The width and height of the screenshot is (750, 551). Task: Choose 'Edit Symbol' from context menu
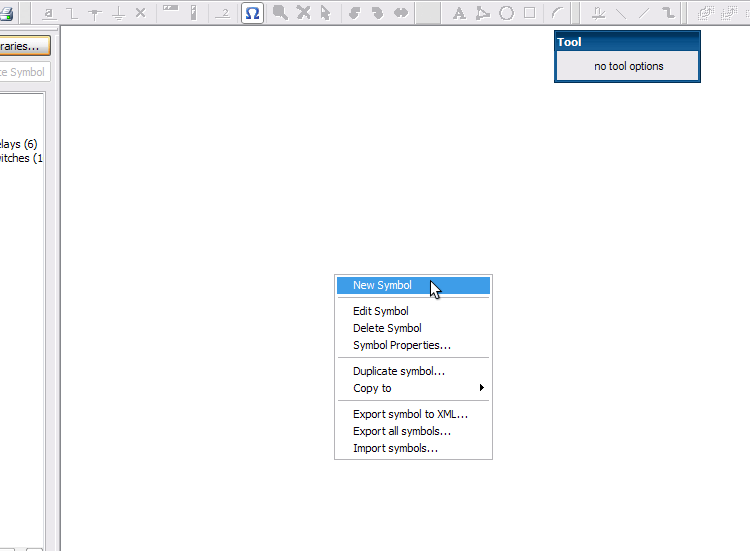(380, 311)
